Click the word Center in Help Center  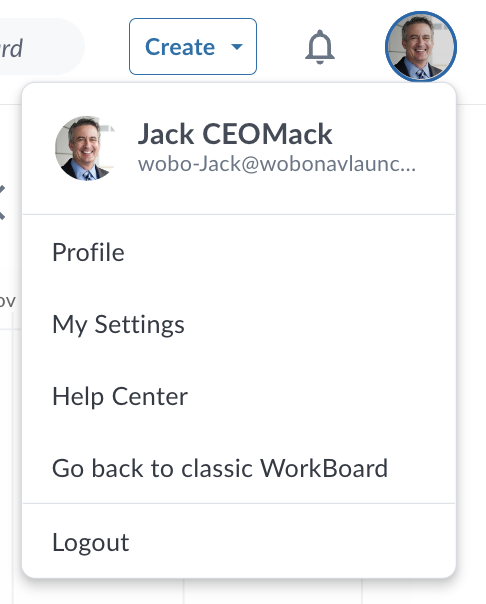[150, 396]
